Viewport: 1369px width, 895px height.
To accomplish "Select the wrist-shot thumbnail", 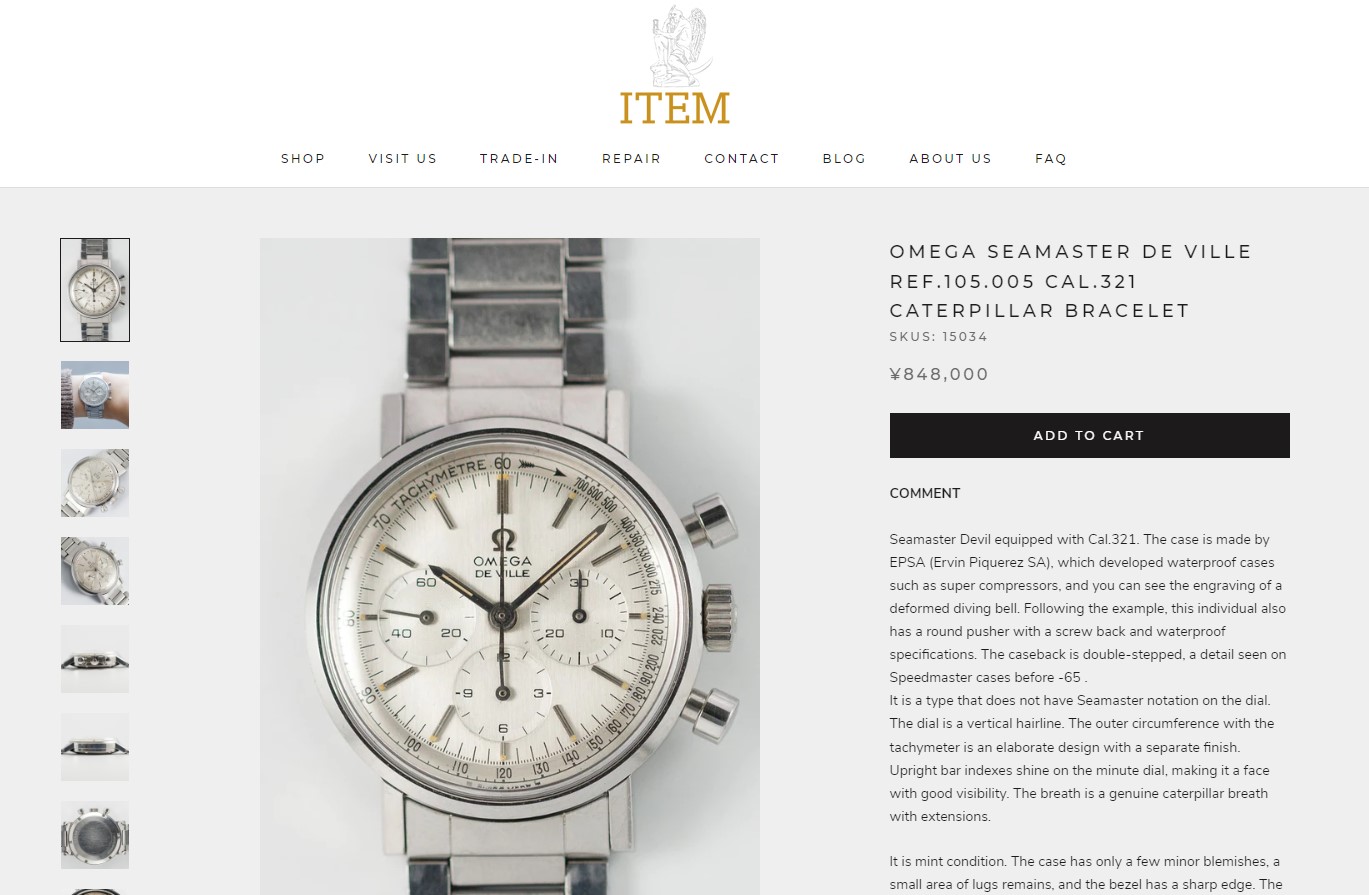I will click(95, 395).
